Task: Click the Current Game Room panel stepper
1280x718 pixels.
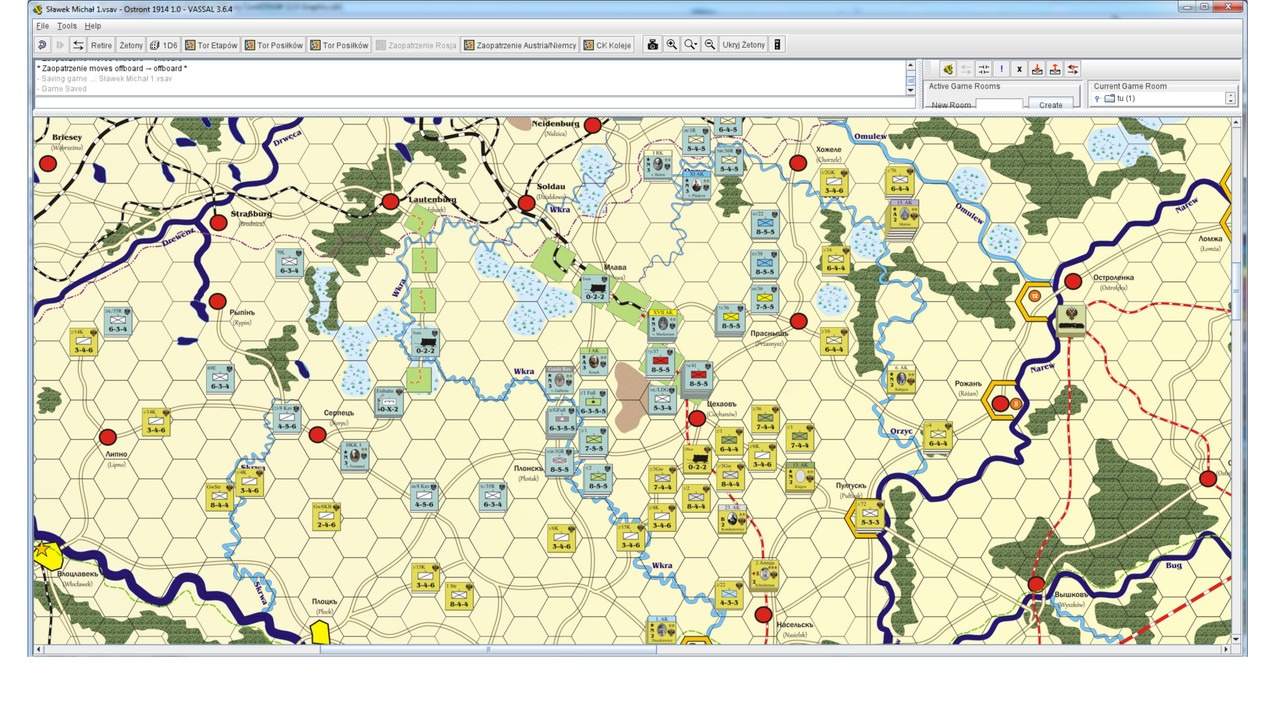Action: [1231, 98]
